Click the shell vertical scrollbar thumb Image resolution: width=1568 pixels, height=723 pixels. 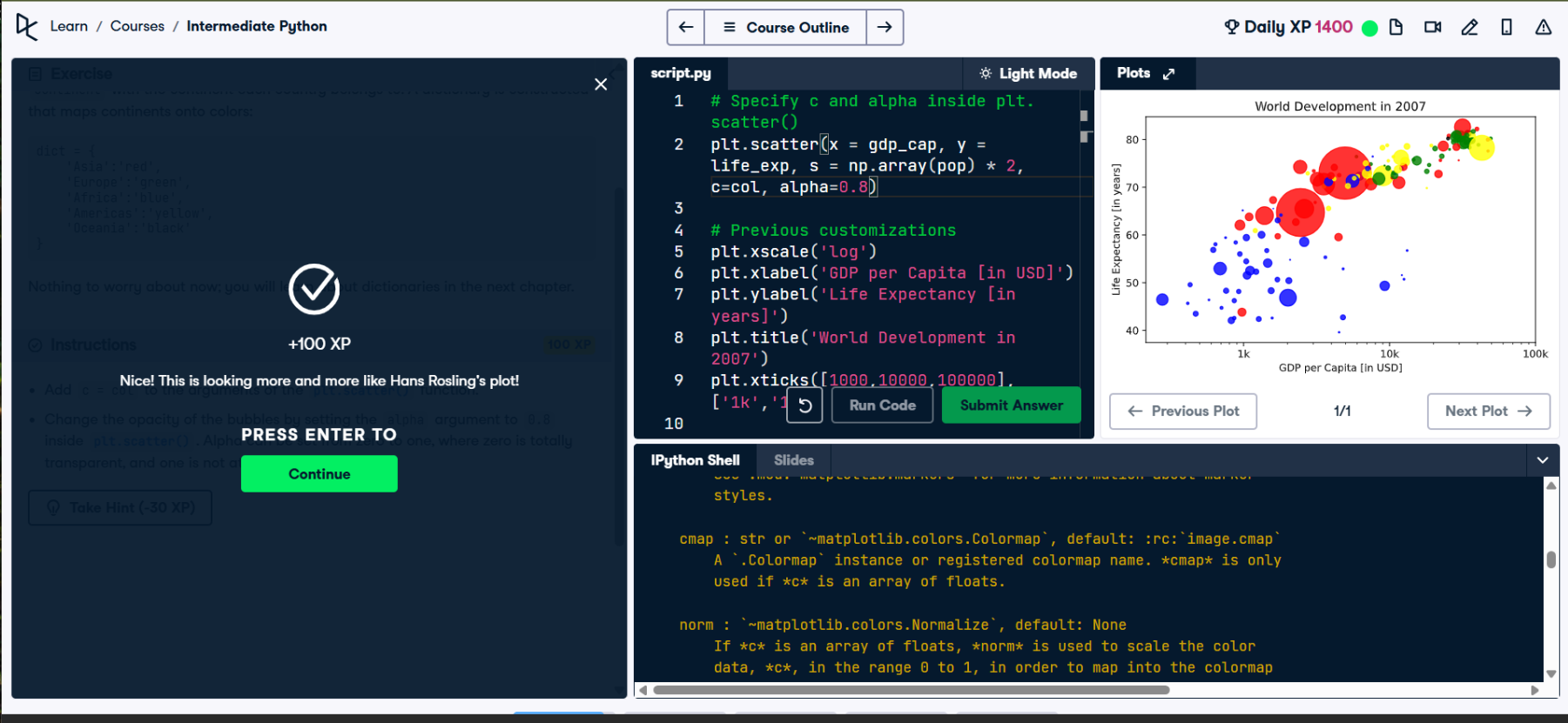[1551, 559]
